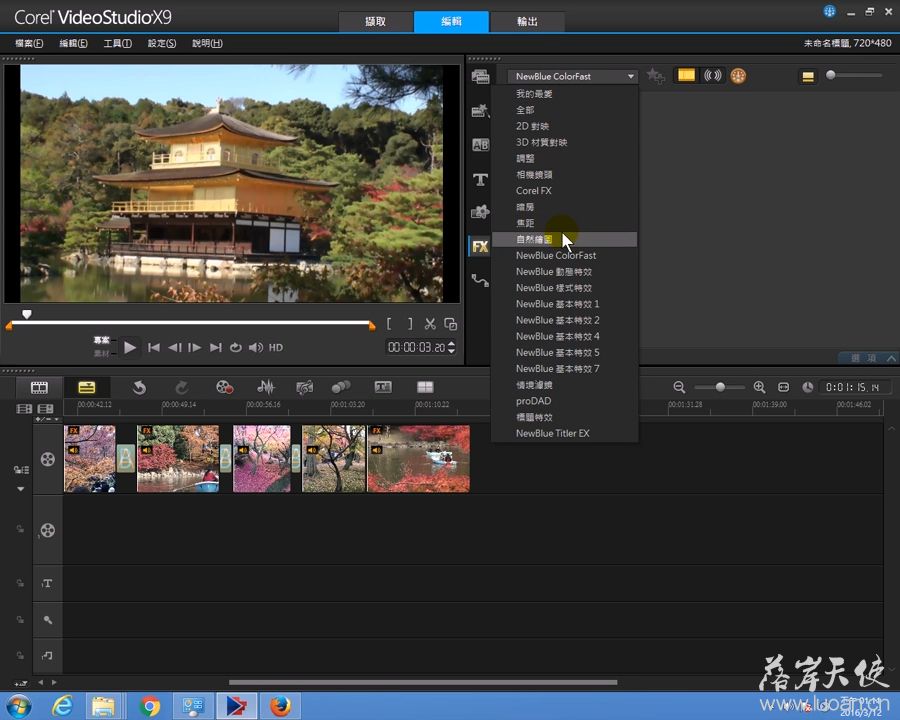Screen dimensions: 900x720
Task: Click the system volume speaker button
Action: click(x=256, y=347)
